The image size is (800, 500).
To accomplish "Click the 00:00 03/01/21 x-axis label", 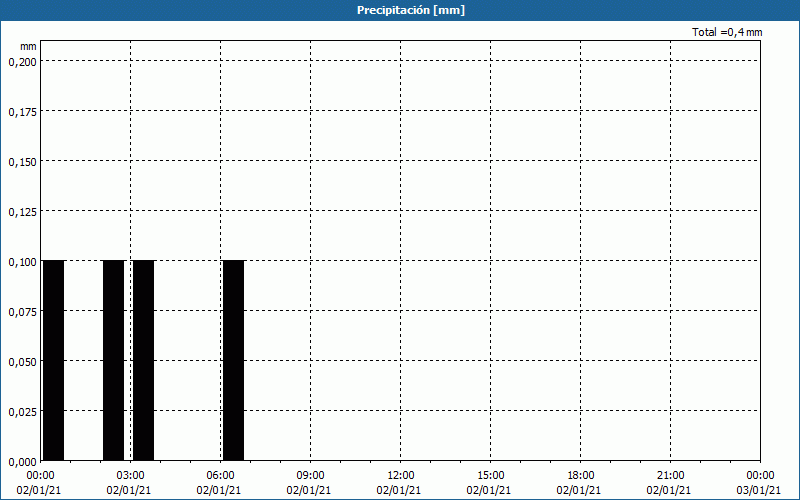I will [760, 483].
